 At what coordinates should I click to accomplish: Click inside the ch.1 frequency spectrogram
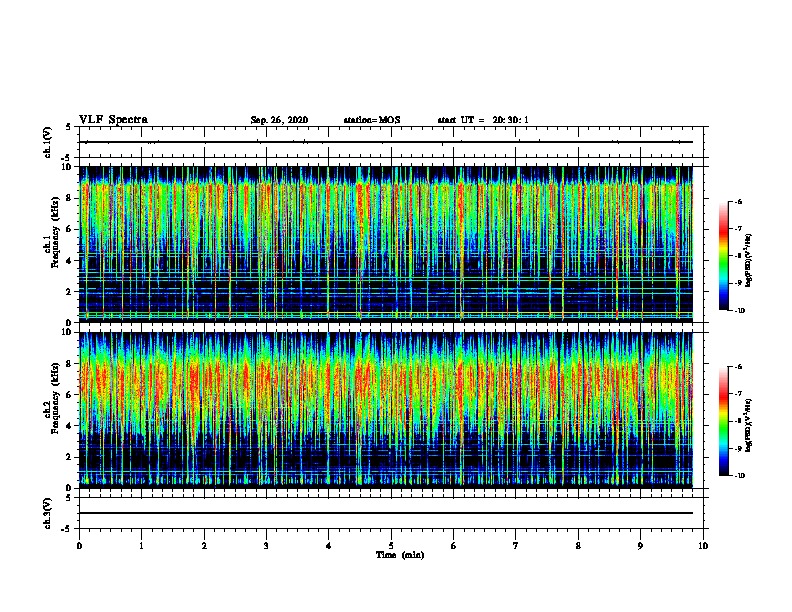coord(385,244)
